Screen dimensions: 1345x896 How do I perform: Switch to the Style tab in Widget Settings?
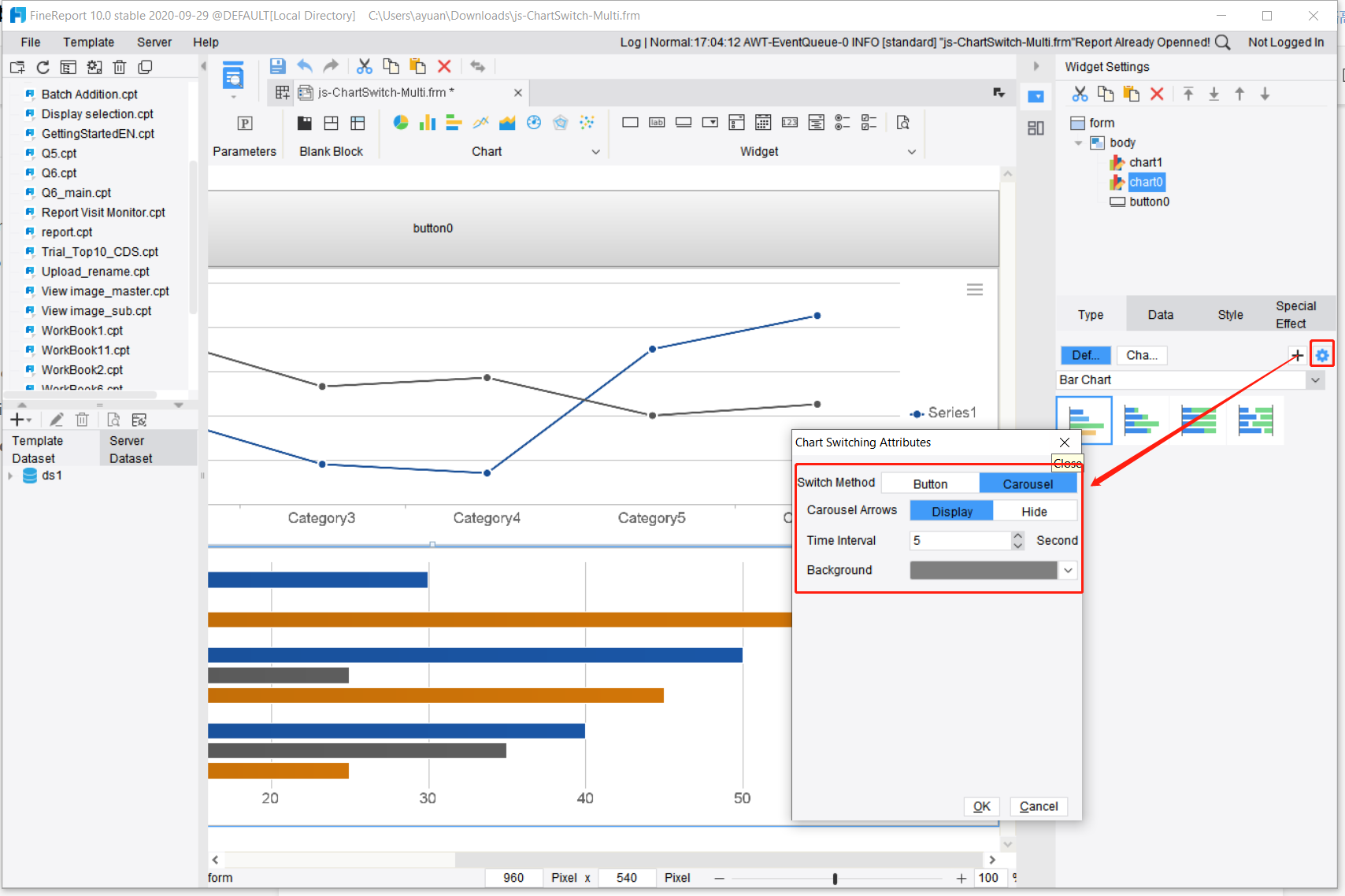[1229, 313]
